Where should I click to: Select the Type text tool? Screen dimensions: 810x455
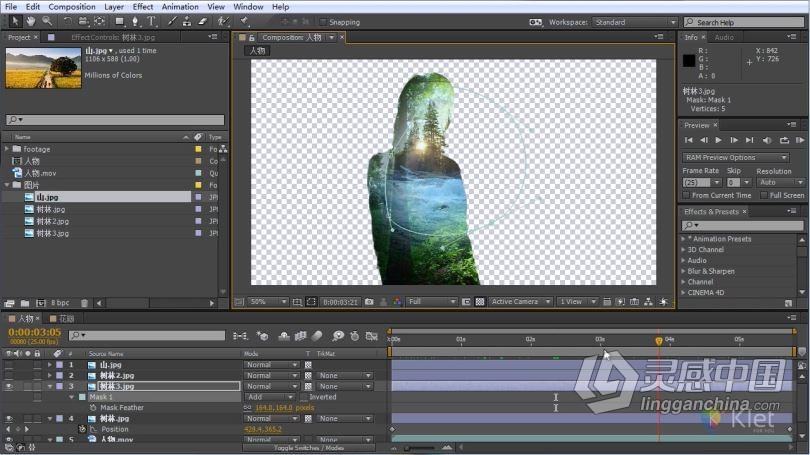tap(151, 21)
